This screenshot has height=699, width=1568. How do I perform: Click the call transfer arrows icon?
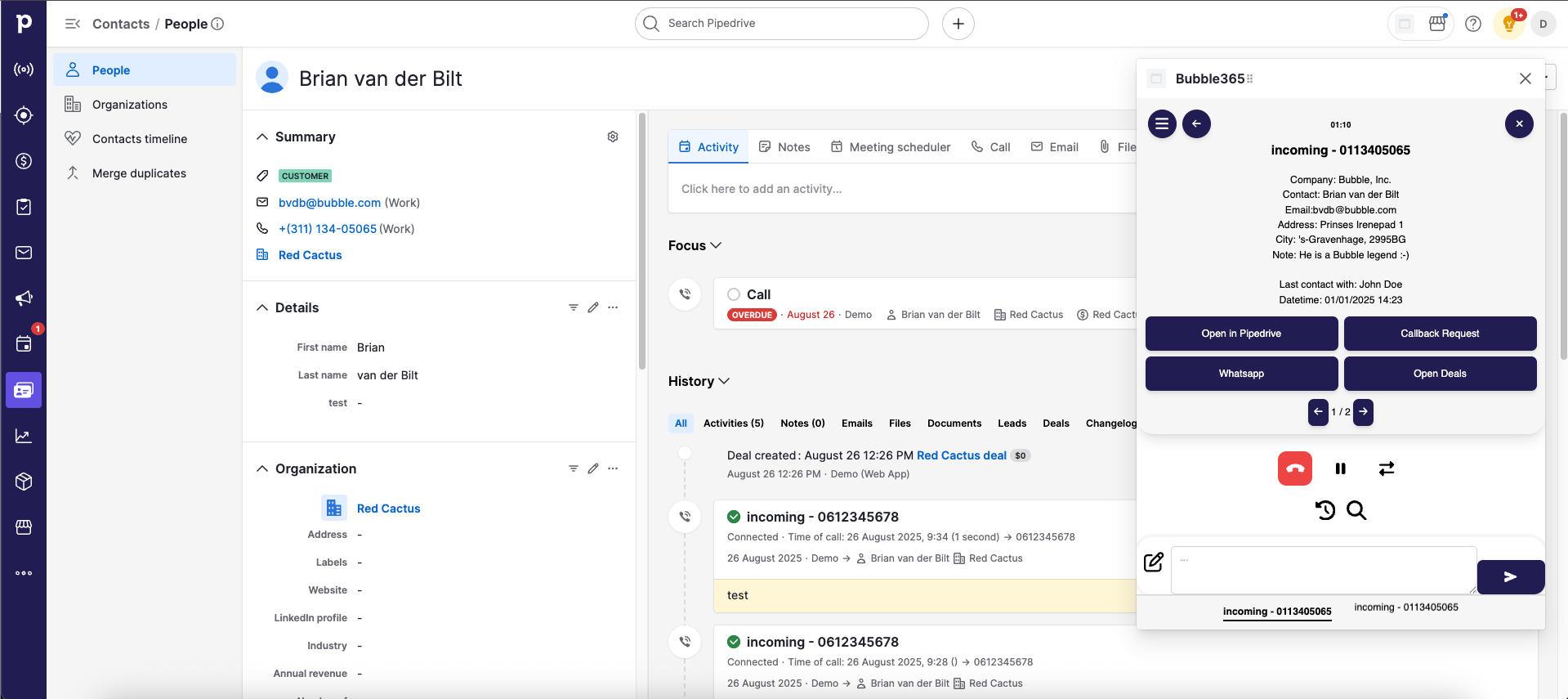tap(1386, 468)
